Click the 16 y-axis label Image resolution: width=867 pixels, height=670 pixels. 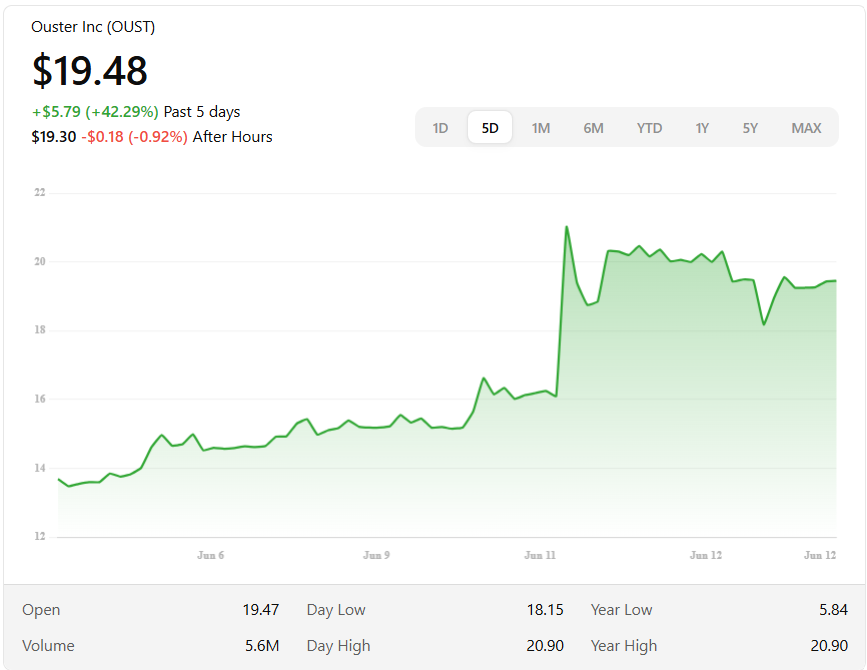point(40,399)
